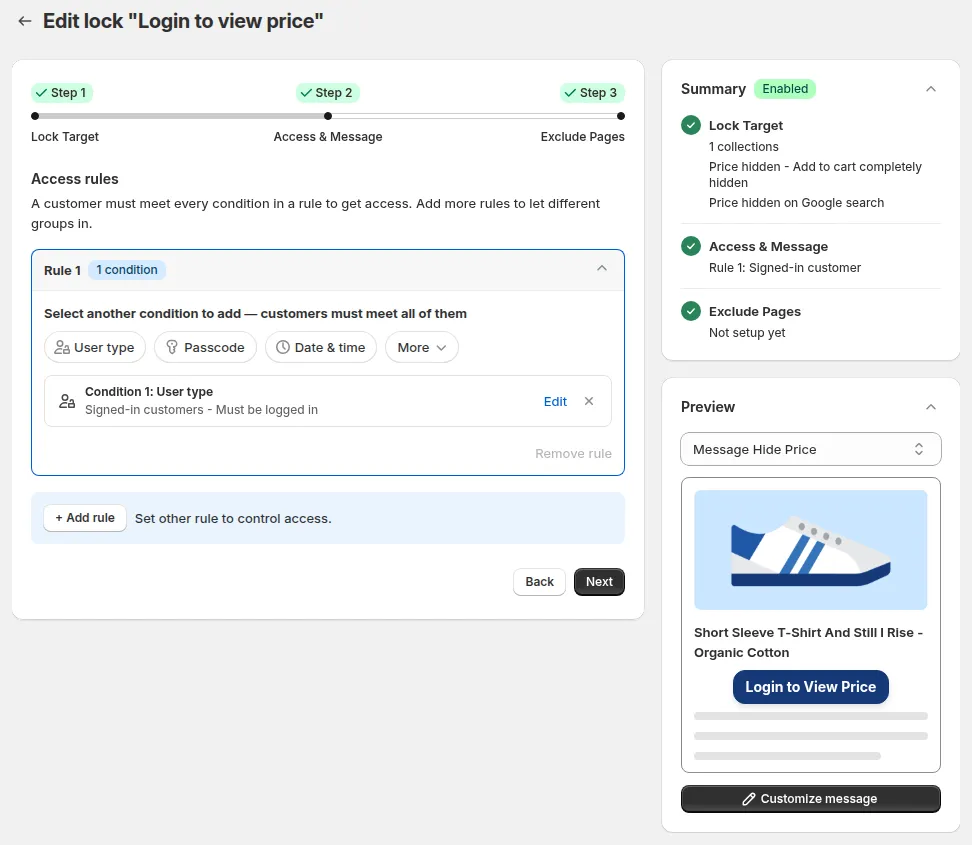This screenshot has height=845, width=972.
Task: Click the 'Condition 1: User type' label
Action: tap(149, 391)
